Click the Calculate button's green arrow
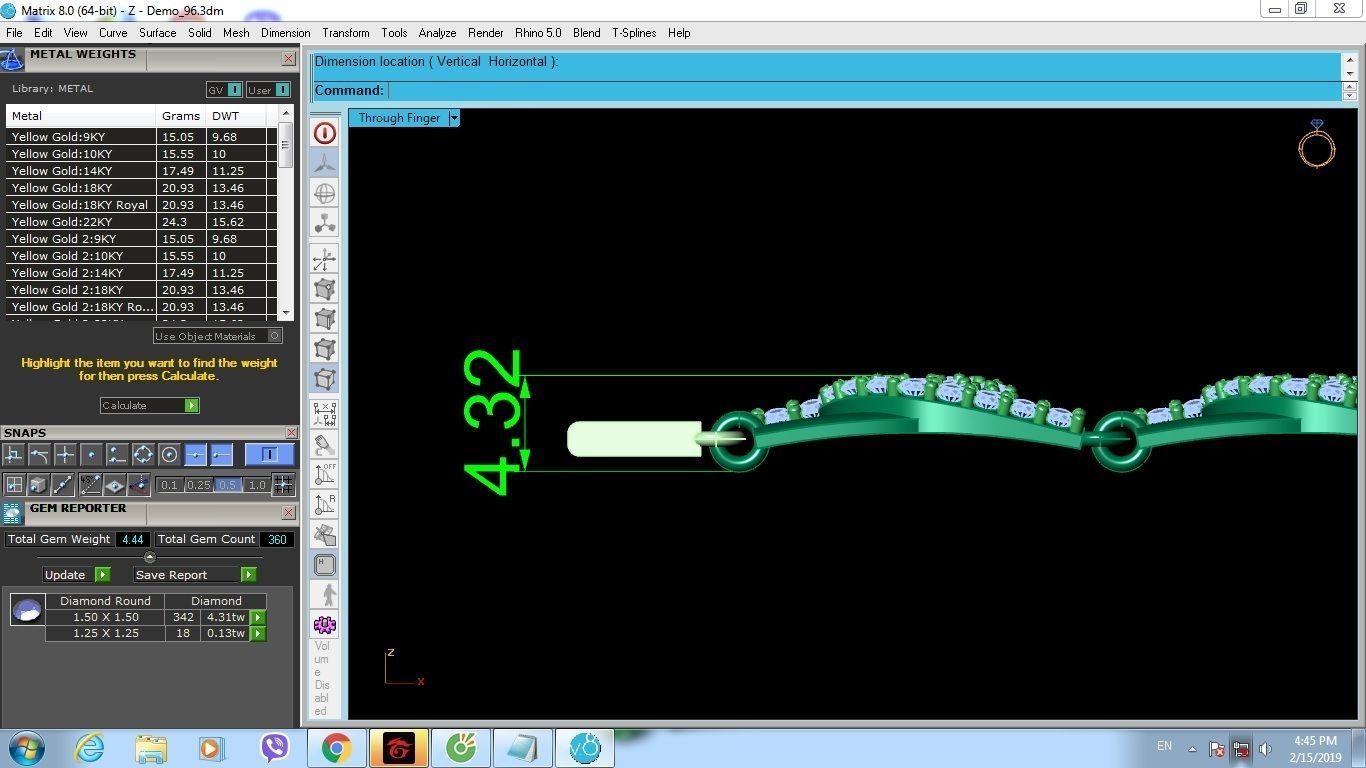Screen dimensions: 1366x768 [x=192, y=405]
